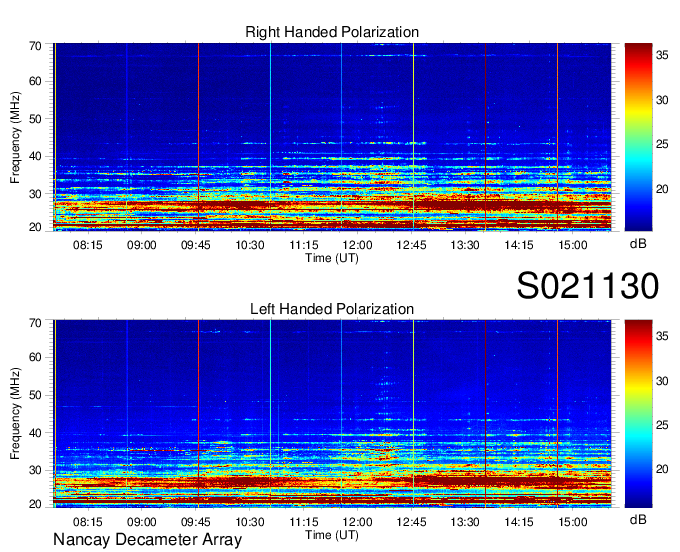Click the lower plot Time (UT) axis label
680x552 pixels.
pyautogui.click(x=332, y=535)
